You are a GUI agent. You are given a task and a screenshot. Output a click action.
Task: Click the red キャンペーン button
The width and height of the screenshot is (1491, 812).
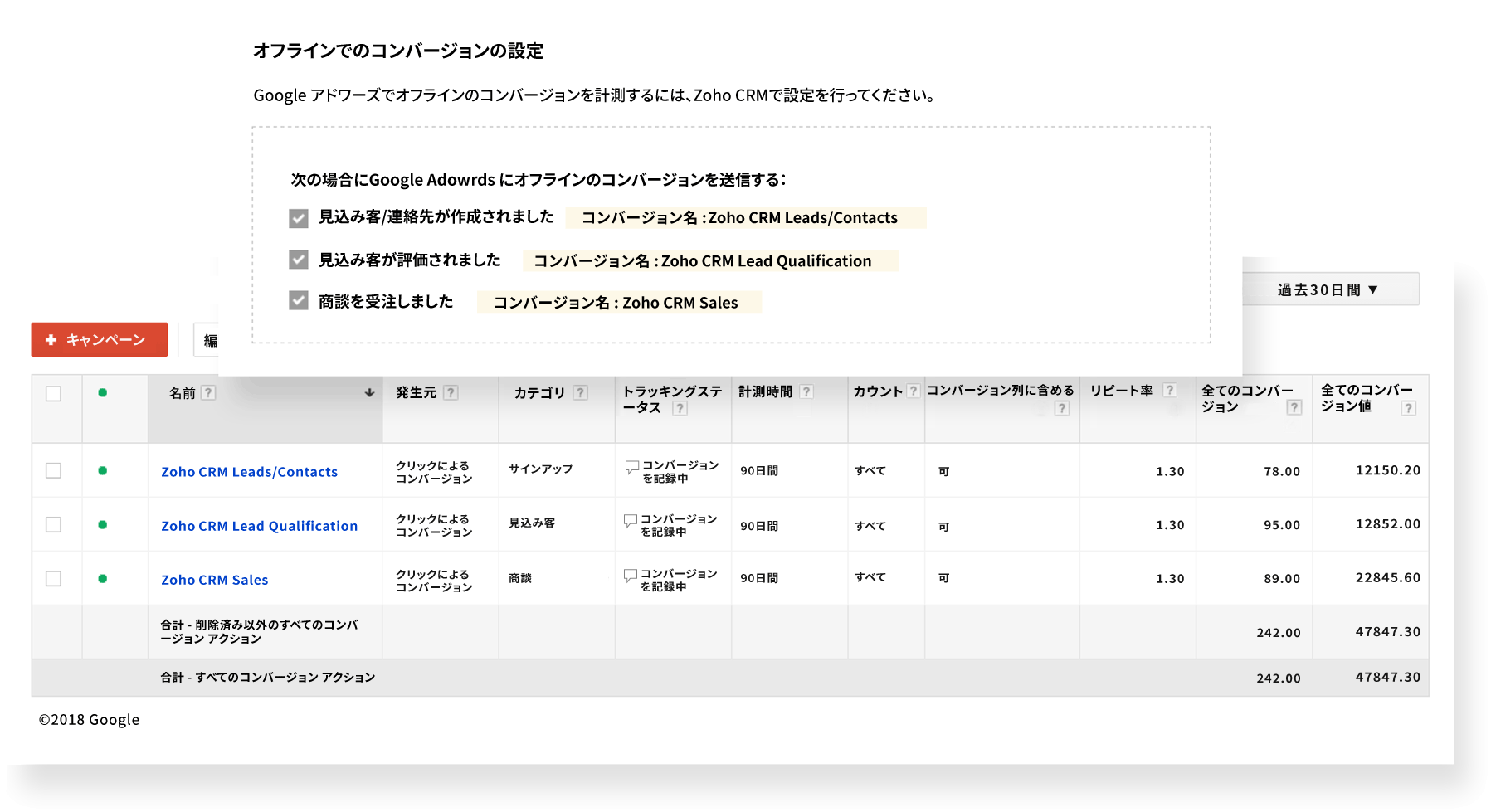(100, 340)
